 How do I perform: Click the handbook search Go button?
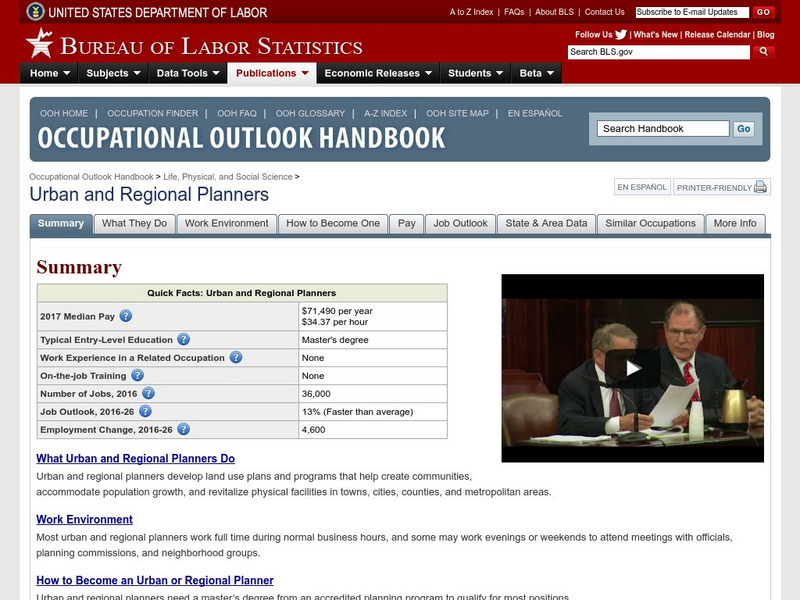pyautogui.click(x=743, y=129)
